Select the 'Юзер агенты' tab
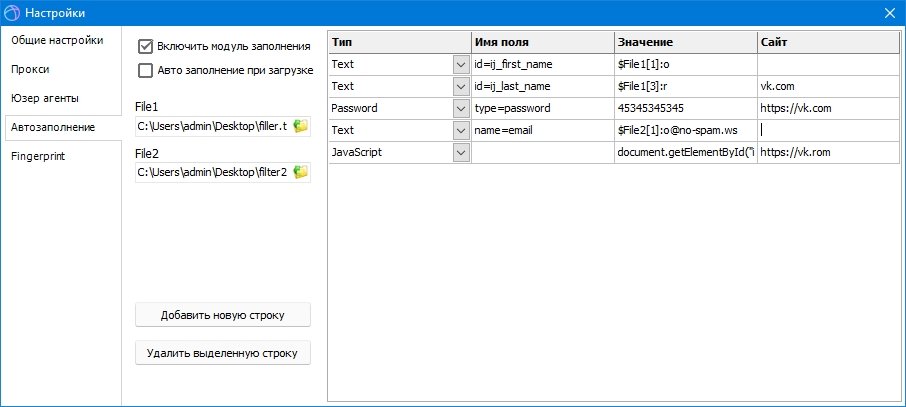Image resolution: width=906 pixels, height=407 pixels. (x=45, y=98)
